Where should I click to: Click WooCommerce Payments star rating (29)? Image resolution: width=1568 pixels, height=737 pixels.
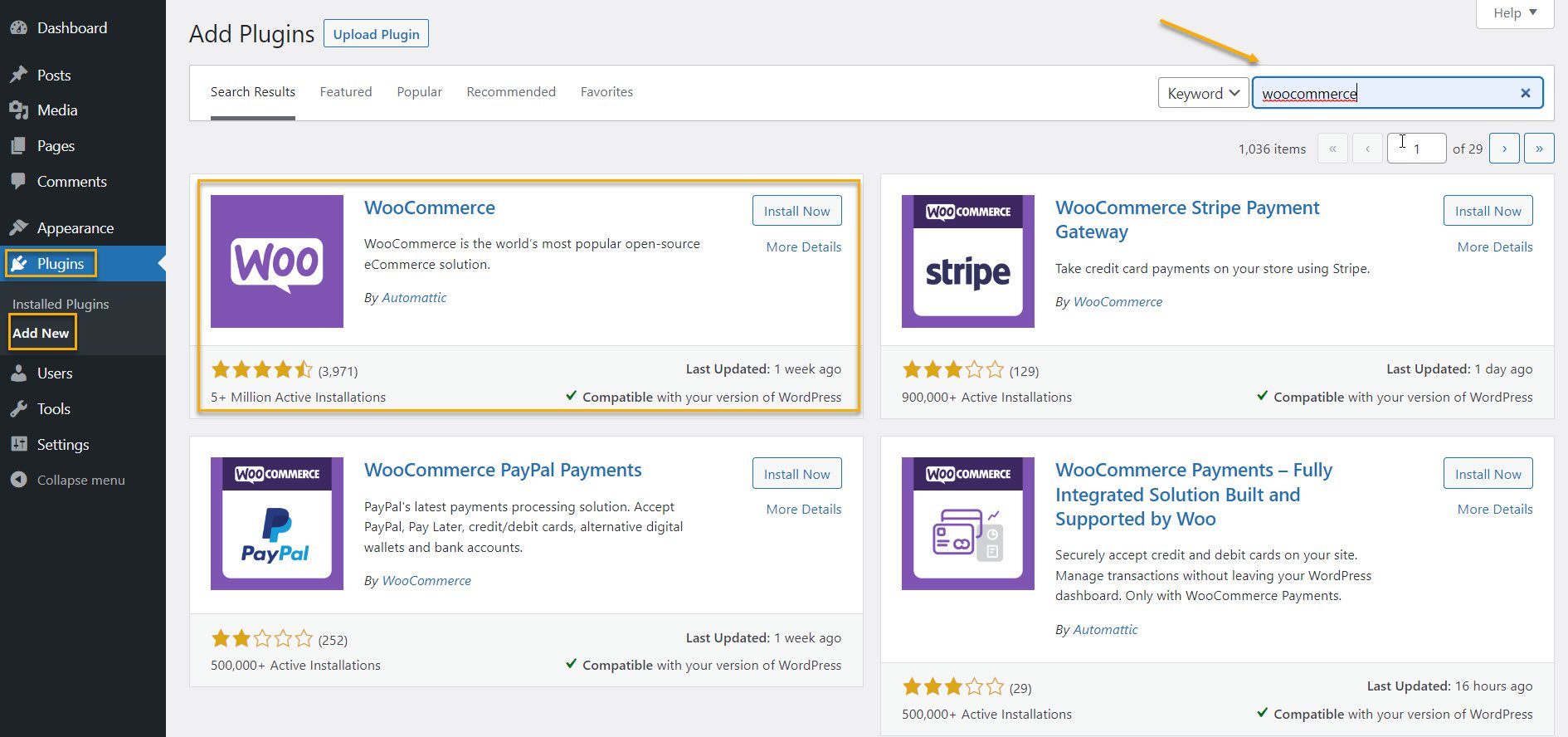tap(953, 687)
